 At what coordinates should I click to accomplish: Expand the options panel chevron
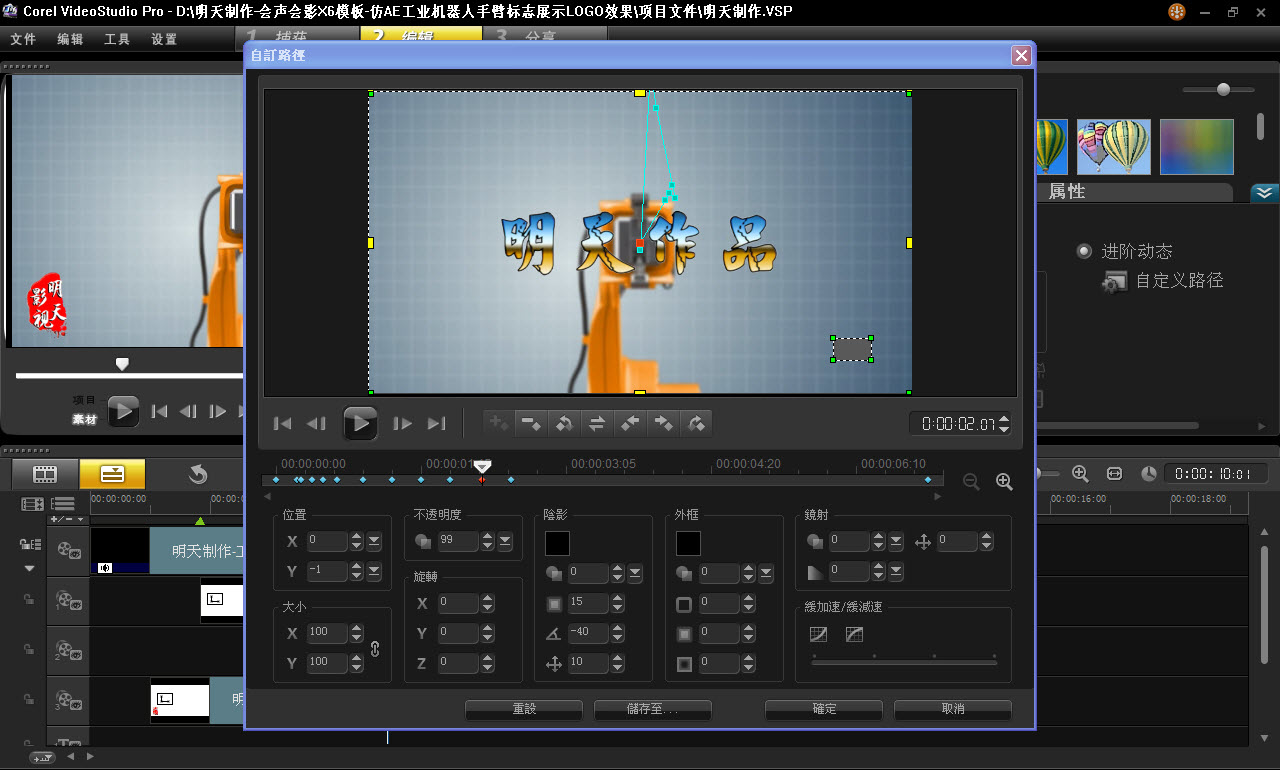pyautogui.click(x=1264, y=192)
